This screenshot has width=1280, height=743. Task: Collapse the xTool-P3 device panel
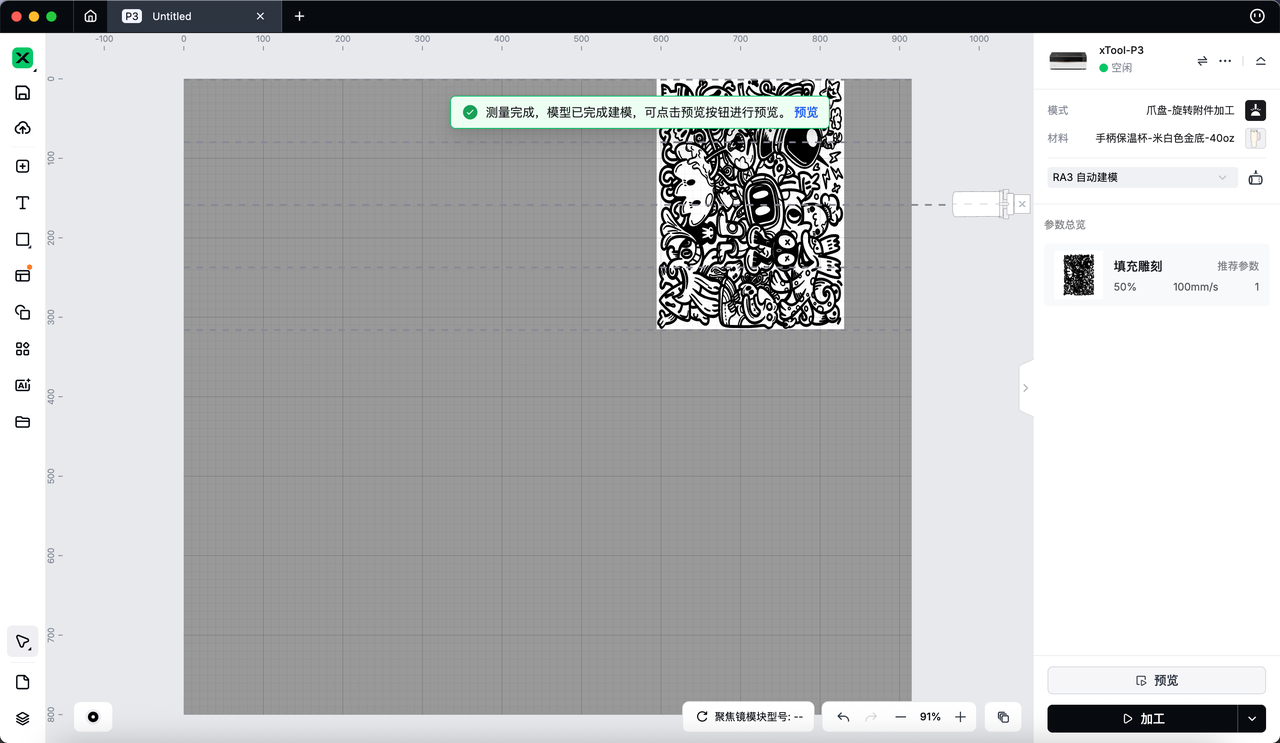pyautogui.click(x=1260, y=61)
